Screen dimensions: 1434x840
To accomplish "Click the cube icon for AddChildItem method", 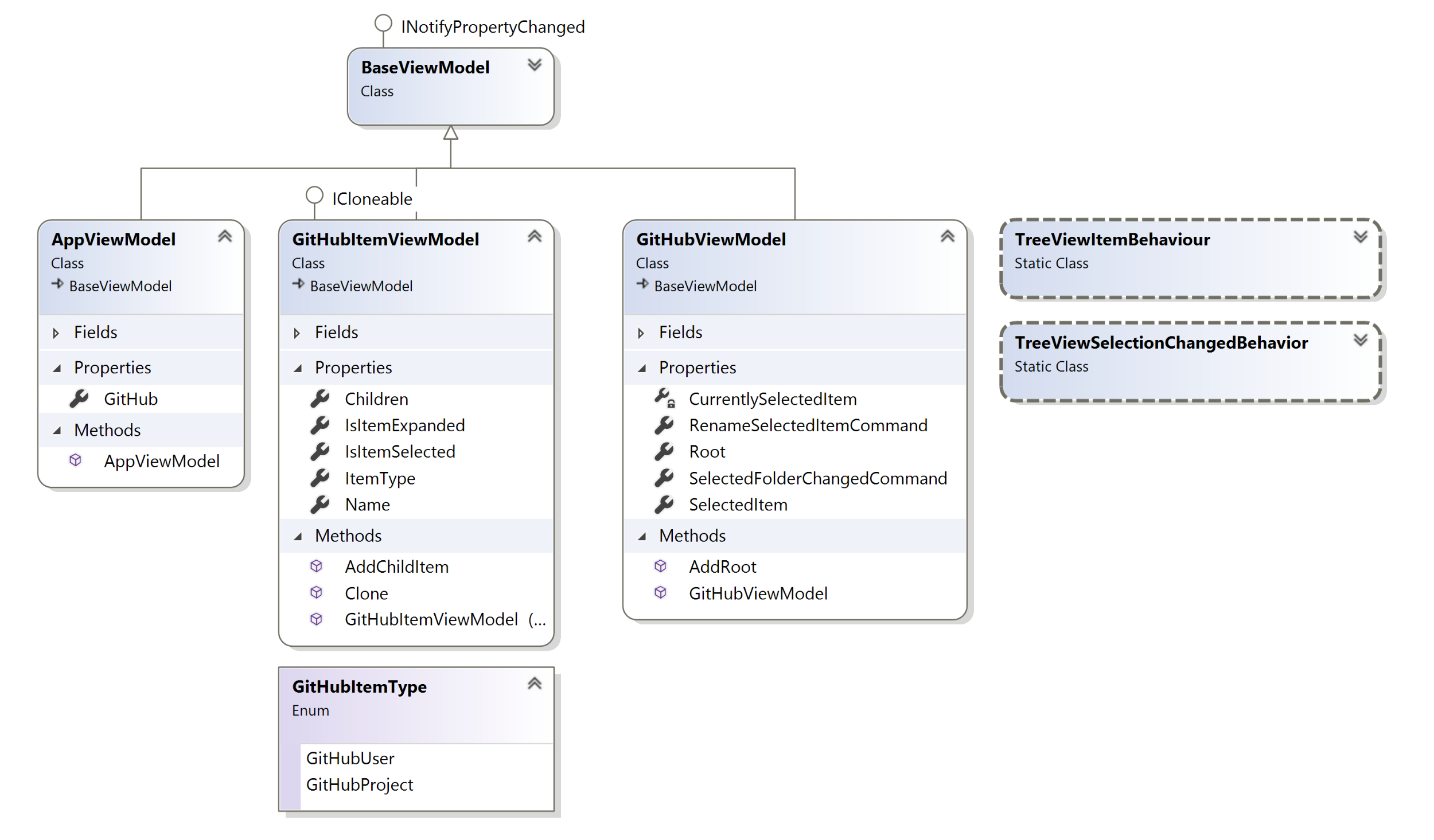I will [x=316, y=566].
